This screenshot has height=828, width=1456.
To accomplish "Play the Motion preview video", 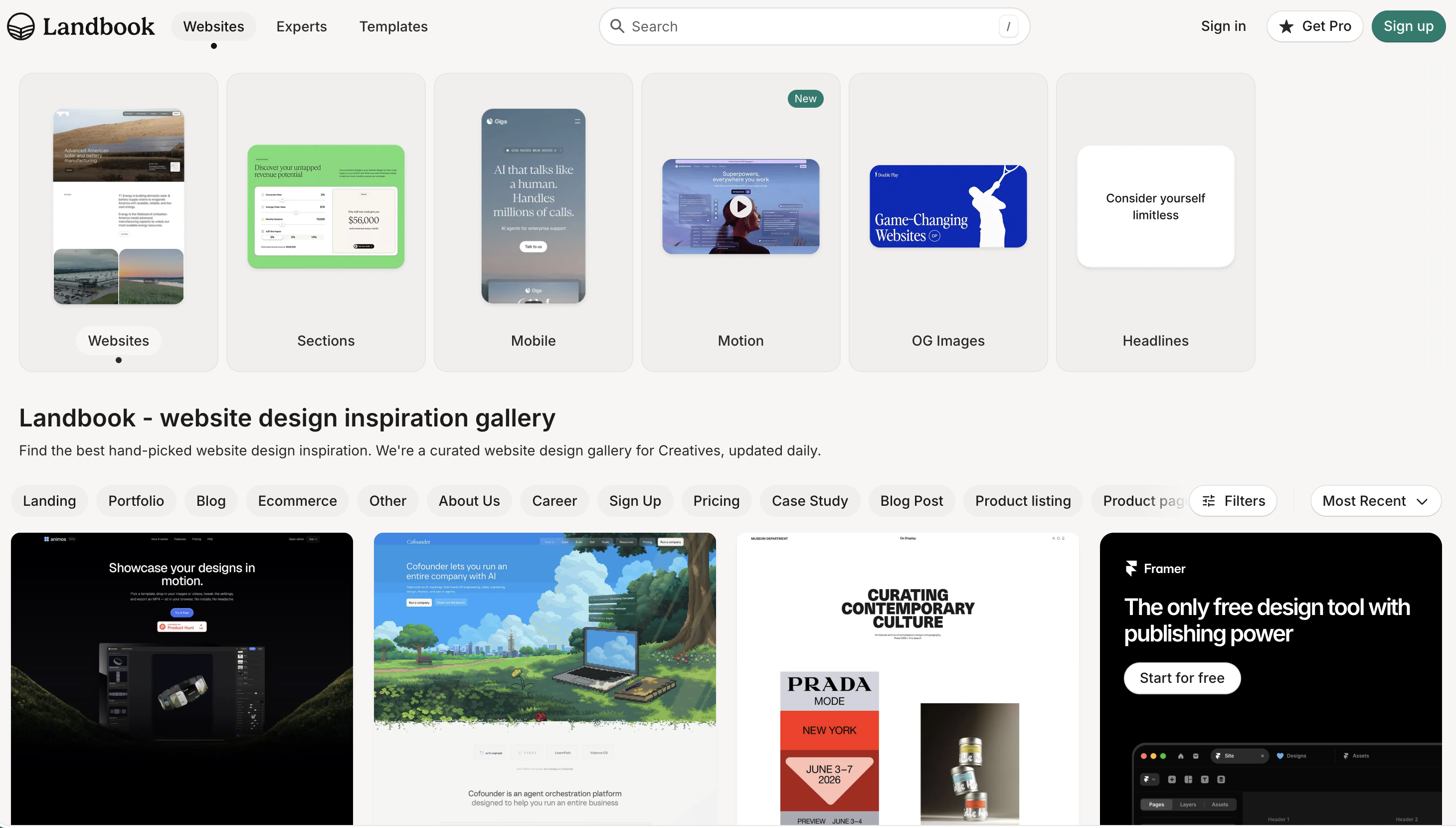I will (x=740, y=207).
